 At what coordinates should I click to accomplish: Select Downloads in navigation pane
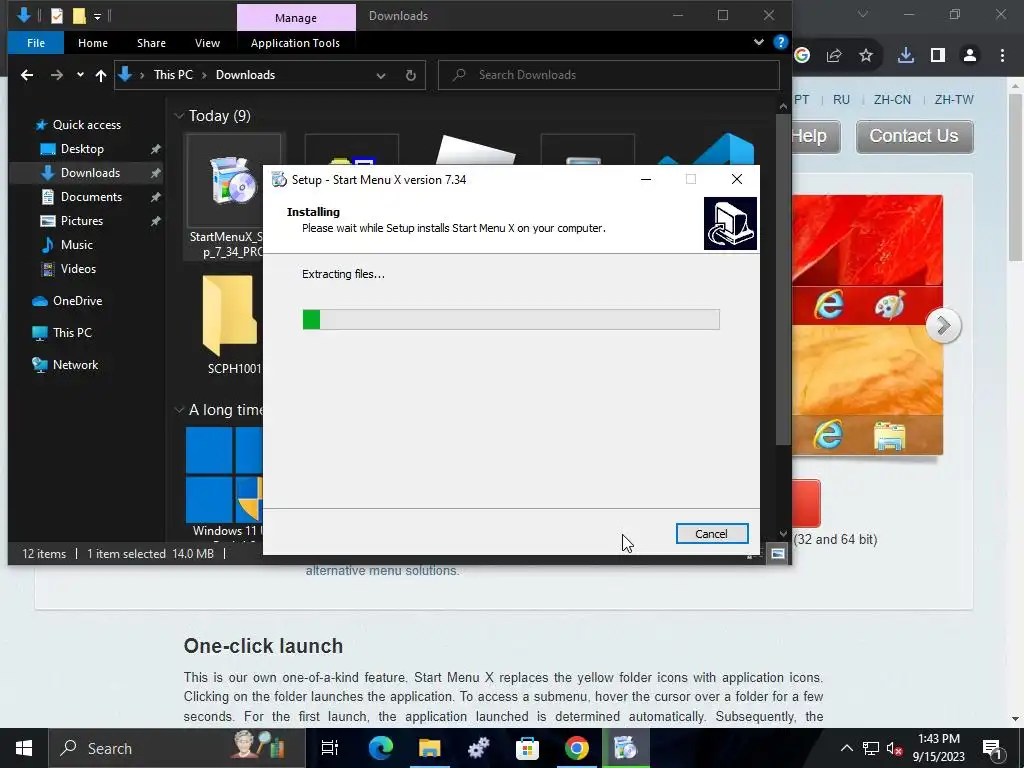click(90, 173)
